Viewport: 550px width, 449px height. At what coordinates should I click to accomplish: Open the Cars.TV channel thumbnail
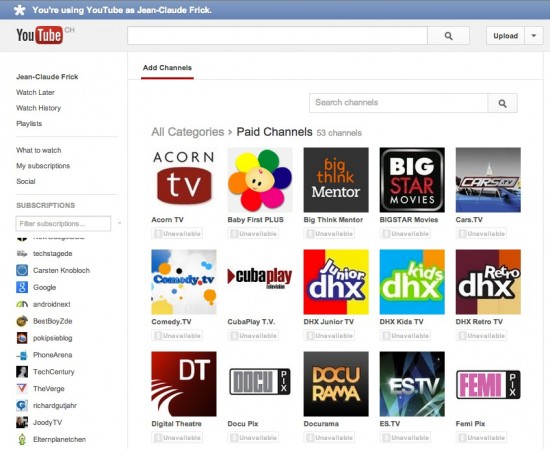click(488, 180)
